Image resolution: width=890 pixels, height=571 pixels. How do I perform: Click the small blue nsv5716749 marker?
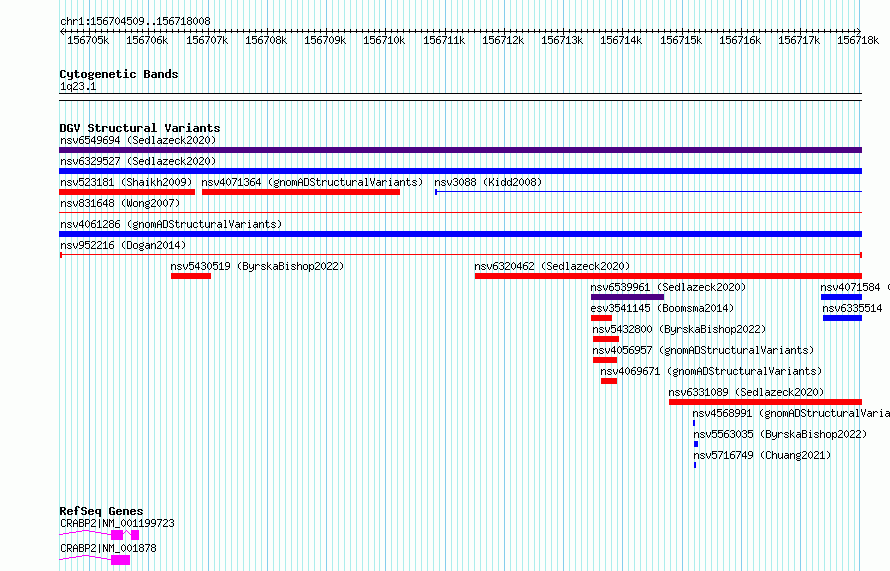(695, 465)
